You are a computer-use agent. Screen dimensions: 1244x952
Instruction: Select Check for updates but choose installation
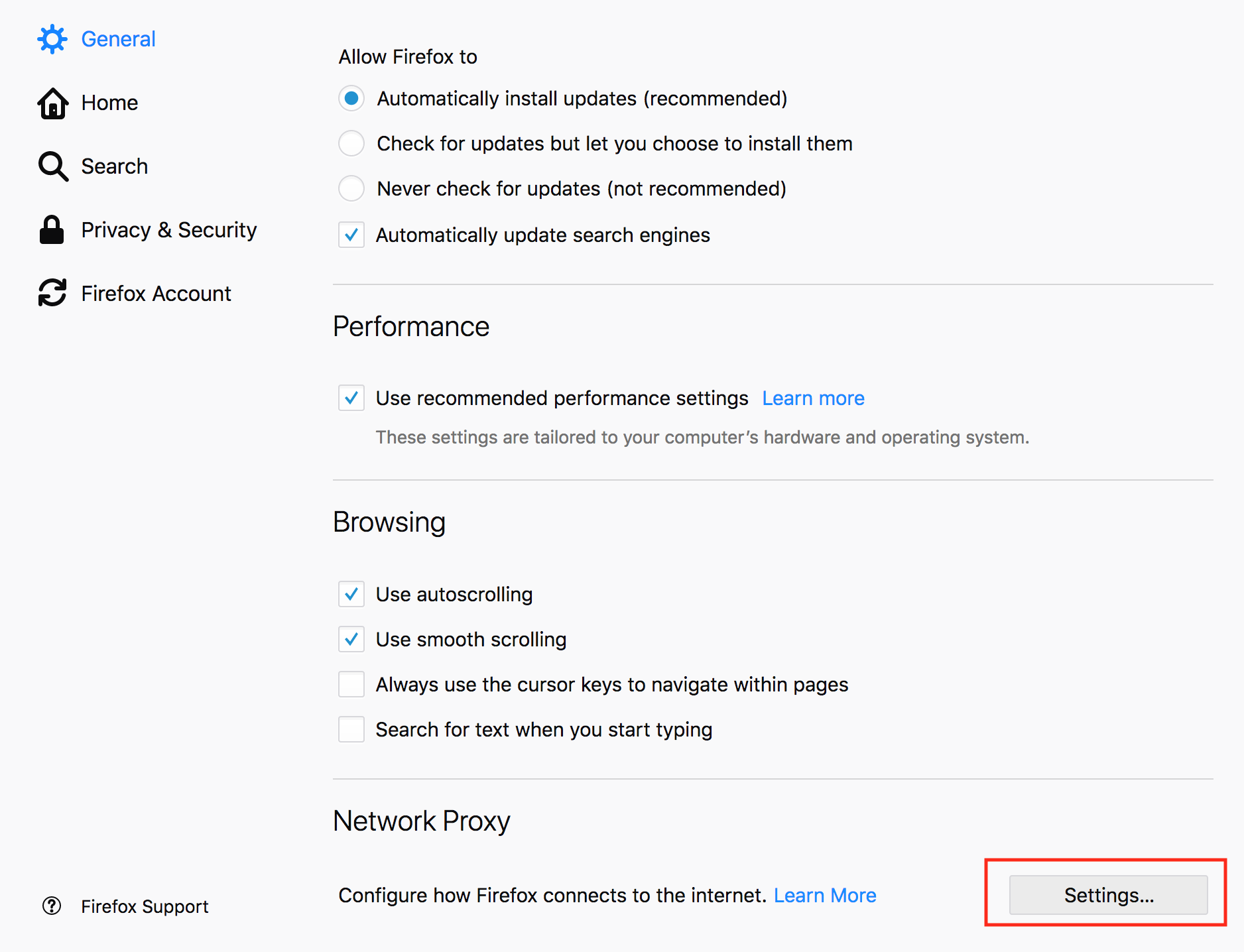351,143
